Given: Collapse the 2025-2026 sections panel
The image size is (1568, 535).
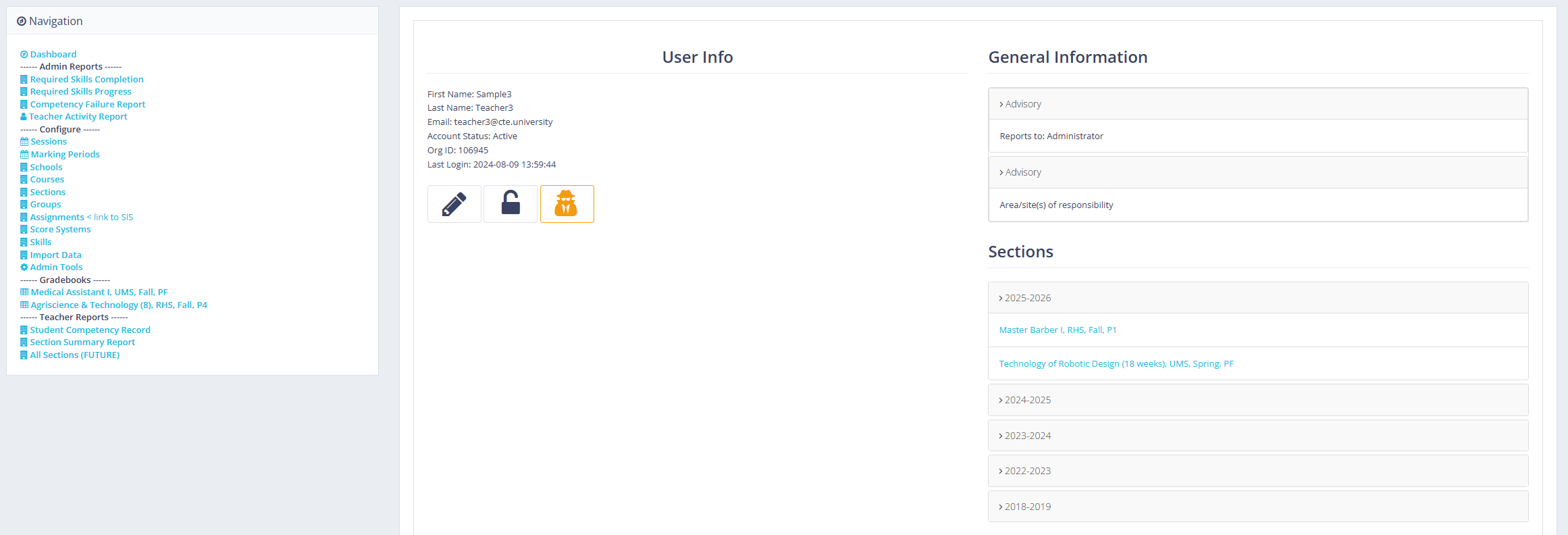Looking at the screenshot, I should (1027, 298).
